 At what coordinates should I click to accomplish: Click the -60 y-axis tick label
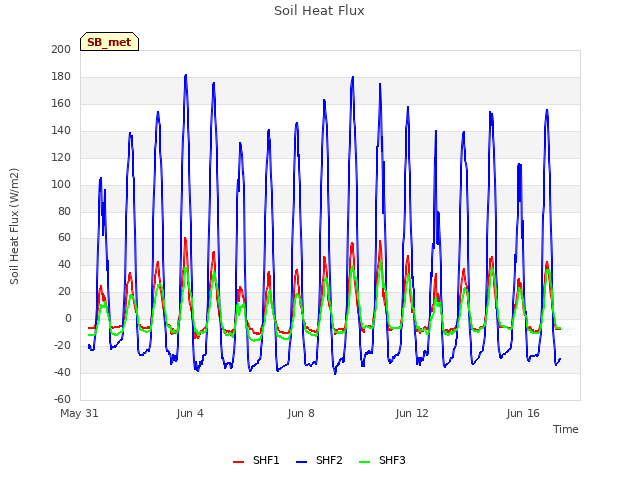[x=62, y=399]
